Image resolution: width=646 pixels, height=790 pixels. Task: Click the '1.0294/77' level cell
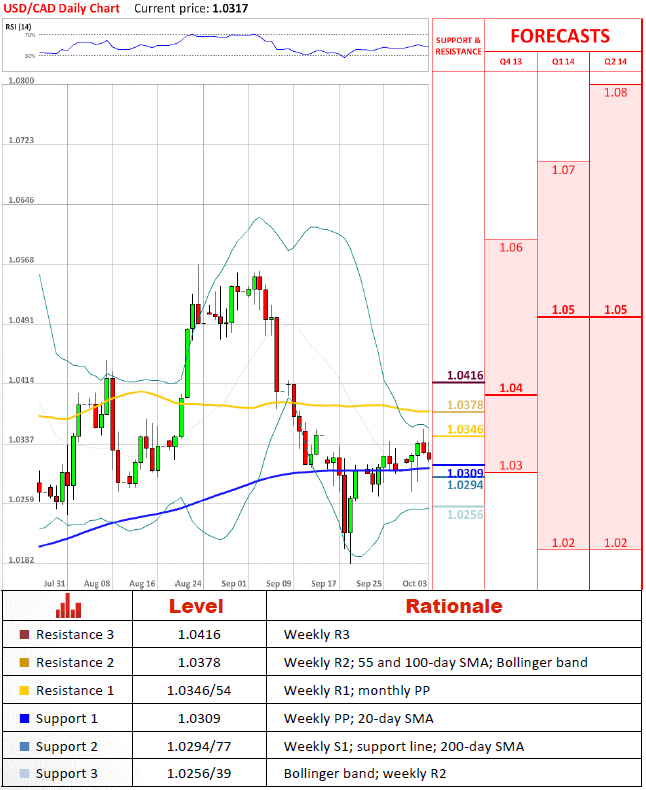click(199, 746)
